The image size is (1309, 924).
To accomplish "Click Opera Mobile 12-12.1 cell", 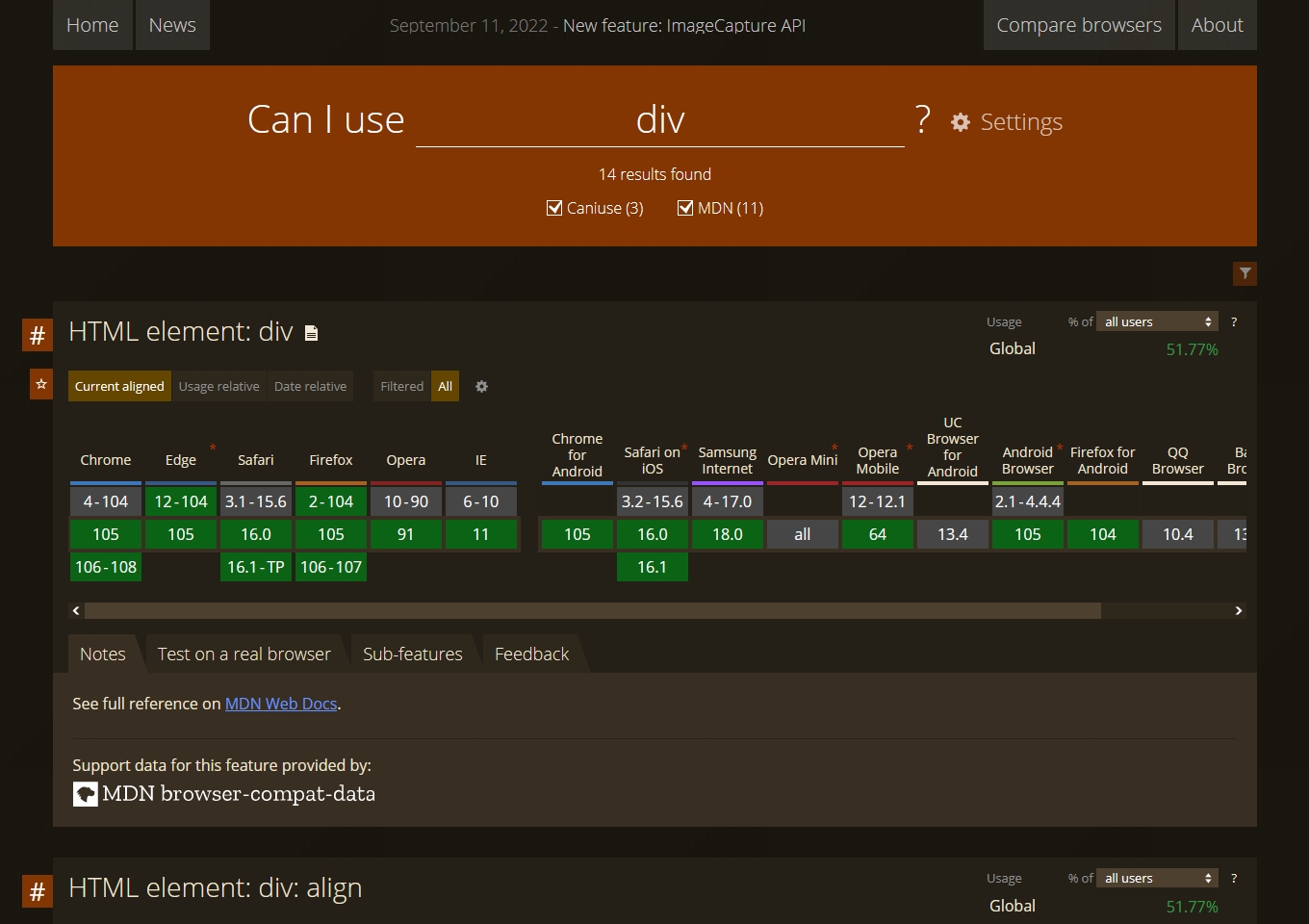I will click(x=878, y=501).
